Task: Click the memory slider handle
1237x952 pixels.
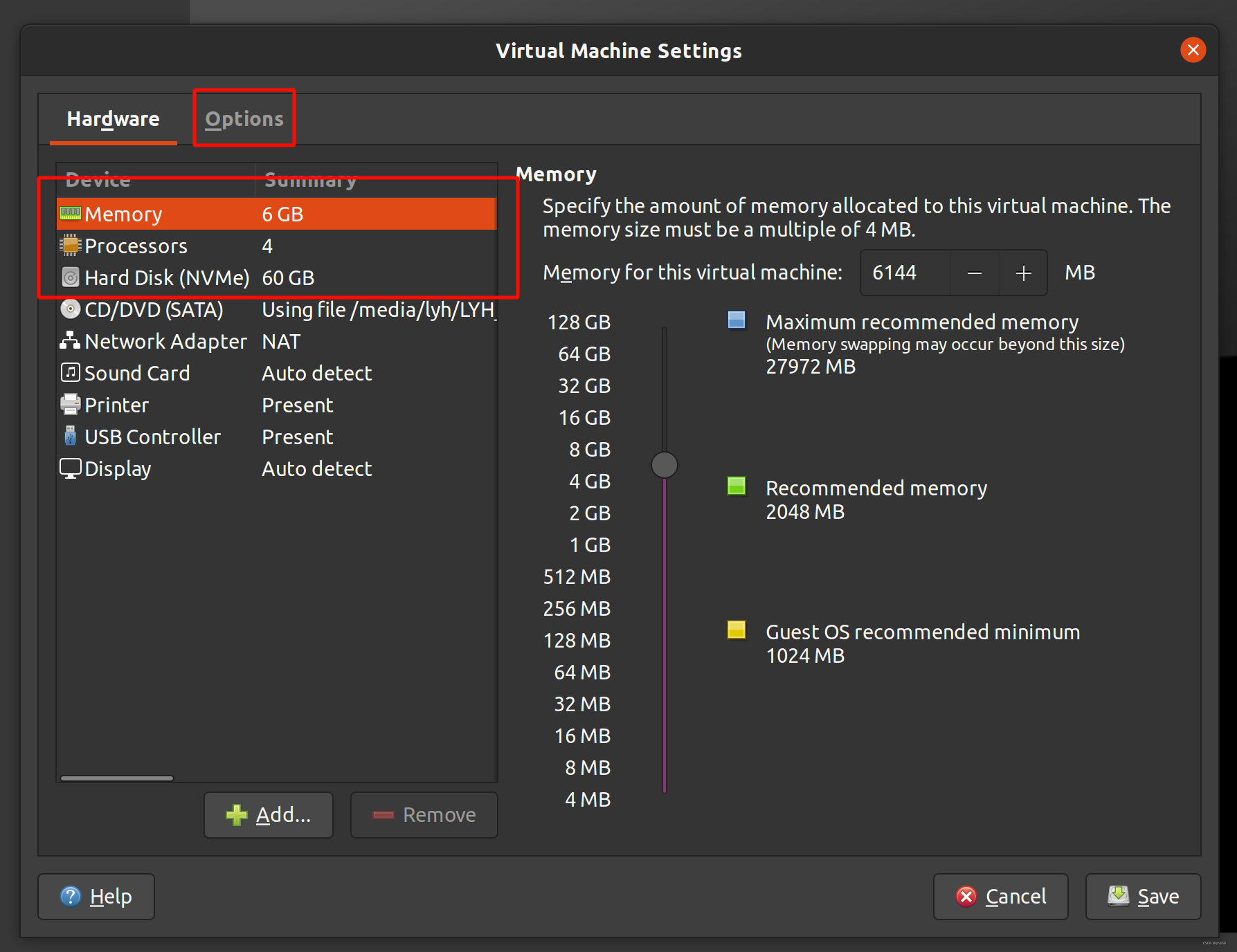Action: (665, 465)
